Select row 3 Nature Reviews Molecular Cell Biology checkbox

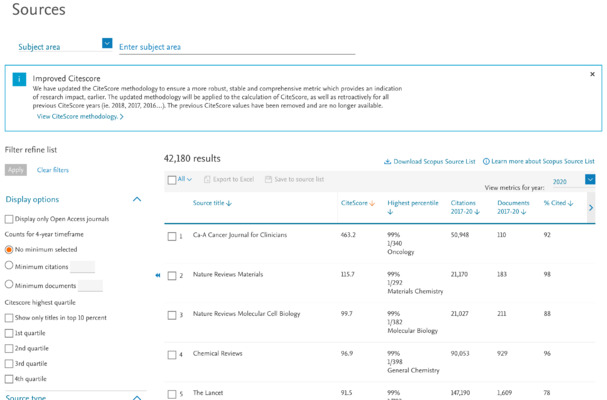point(172,316)
